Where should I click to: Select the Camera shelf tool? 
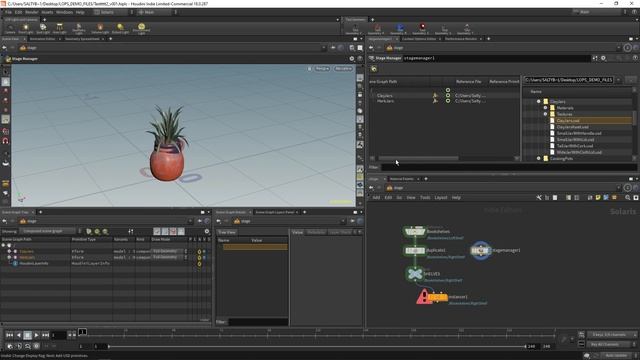[10, 28]
